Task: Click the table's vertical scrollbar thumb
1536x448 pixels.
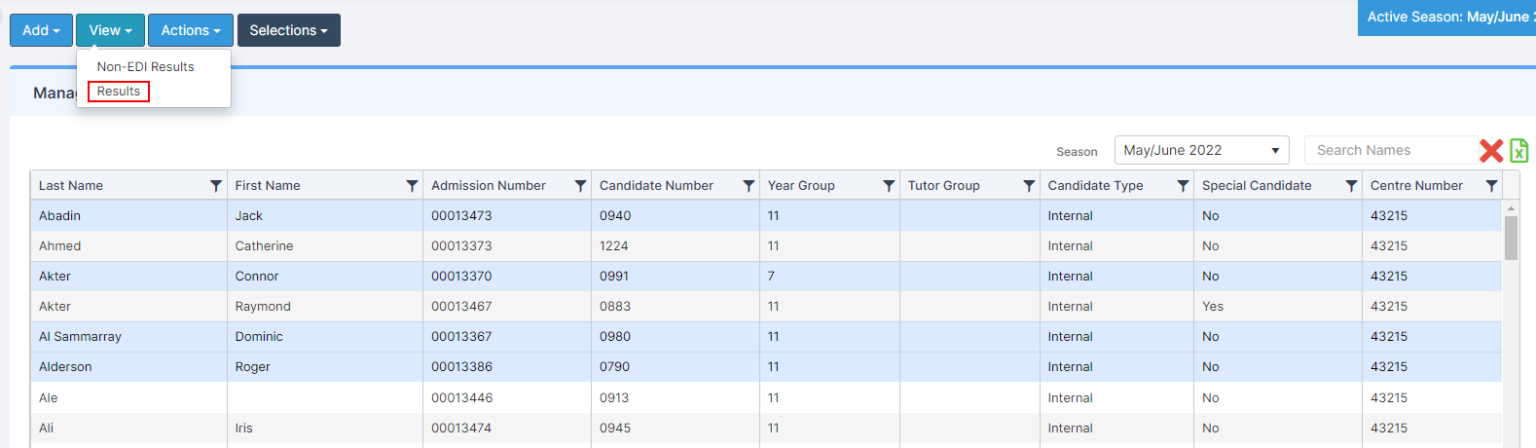Action: click(1511, 237)
